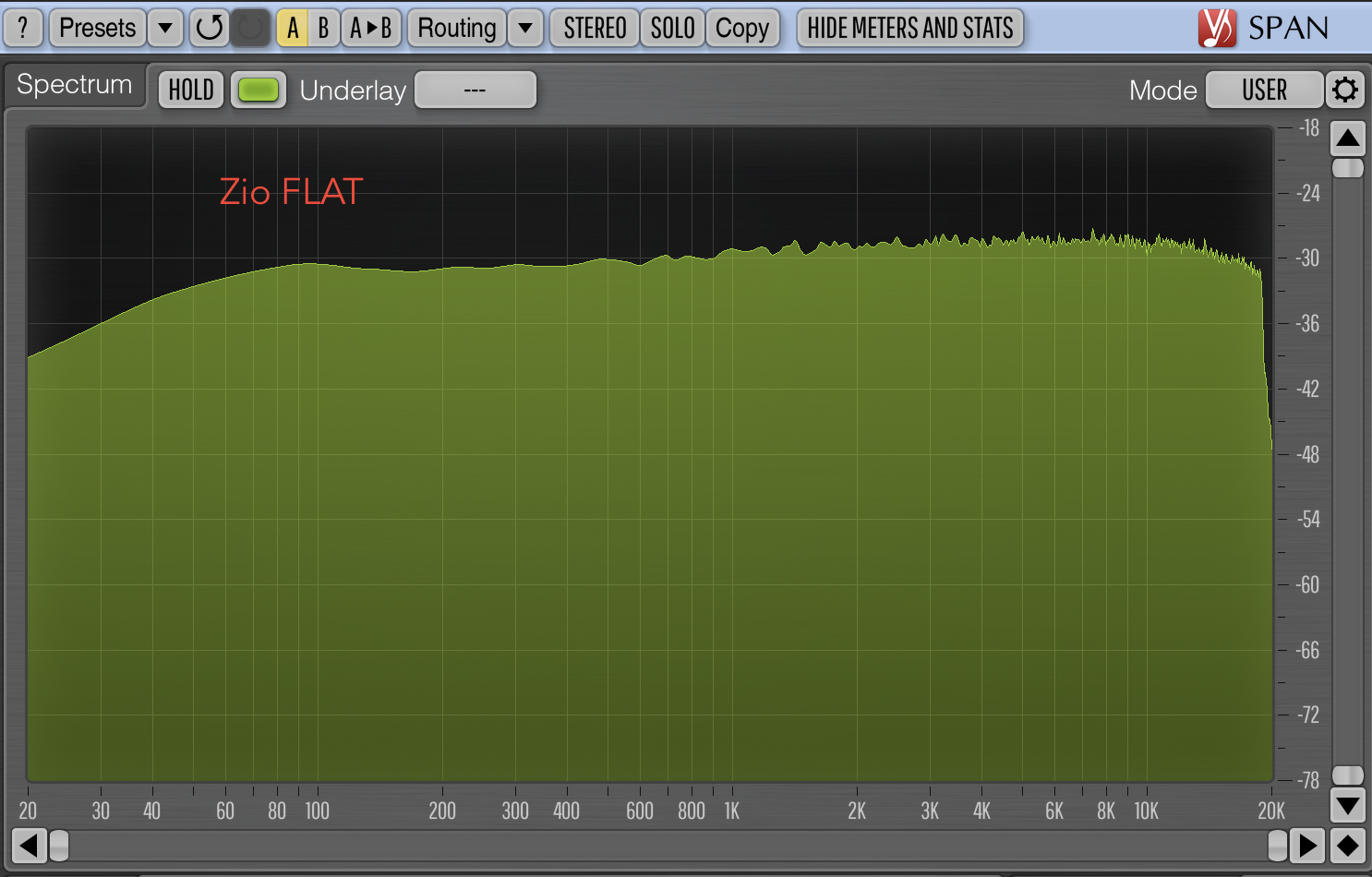This screenshot has height=877, width=1372.
Task: Click the Voxengo SPAN logo
Action: [x=1263, y=28]
